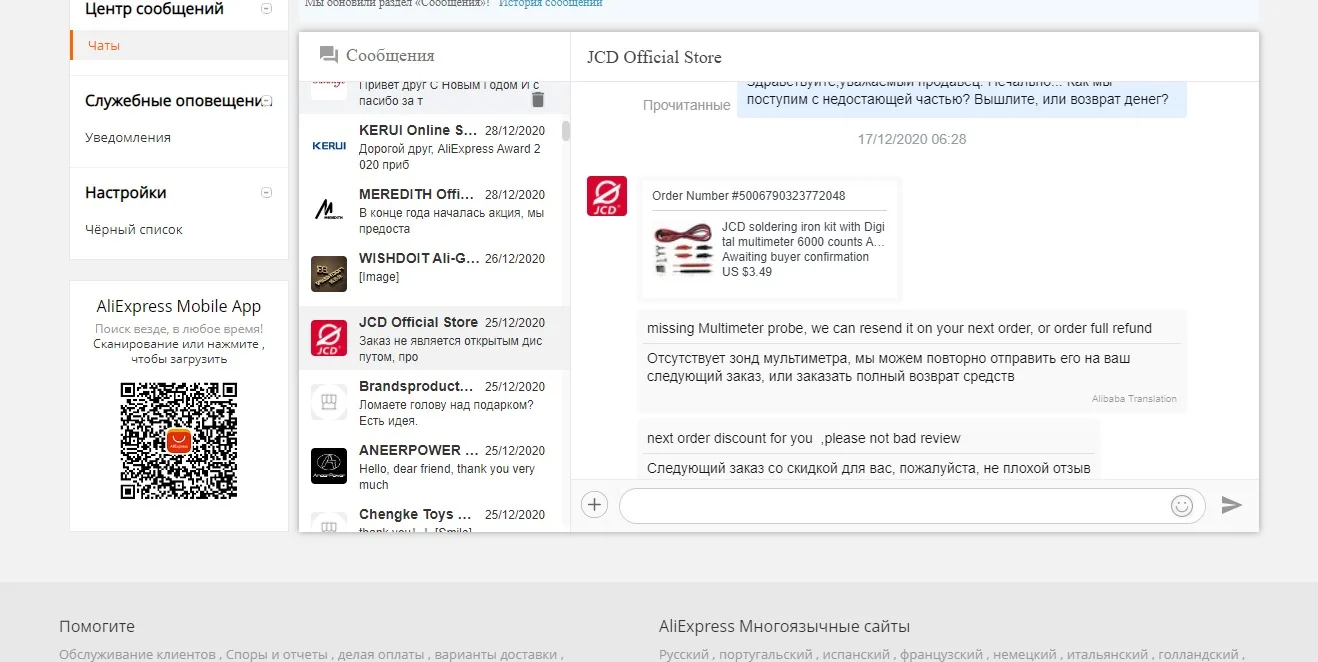Delete the first conversation with trash icon
The width and height of the screenshot is (1318, 662).
[538, 99]
